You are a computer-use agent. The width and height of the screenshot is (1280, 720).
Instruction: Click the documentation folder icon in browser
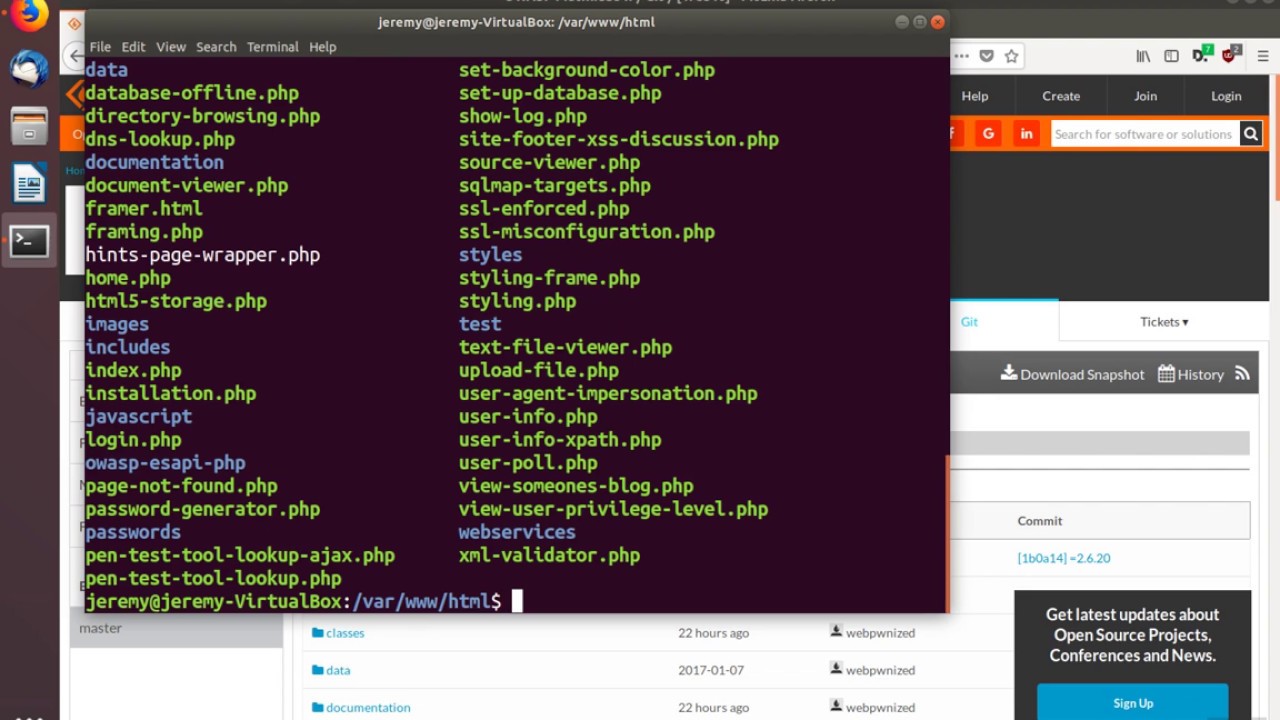318,707
